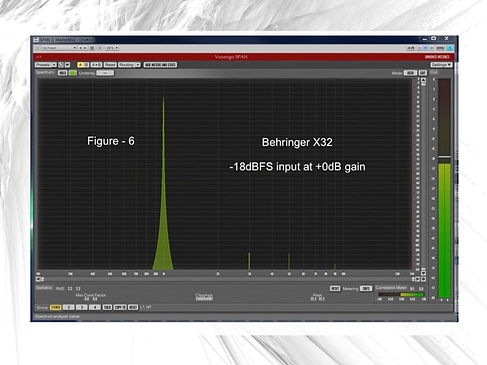Click the scroll up arrow above level scale
This screenshot has height=365, width=487.
point(423,80)
